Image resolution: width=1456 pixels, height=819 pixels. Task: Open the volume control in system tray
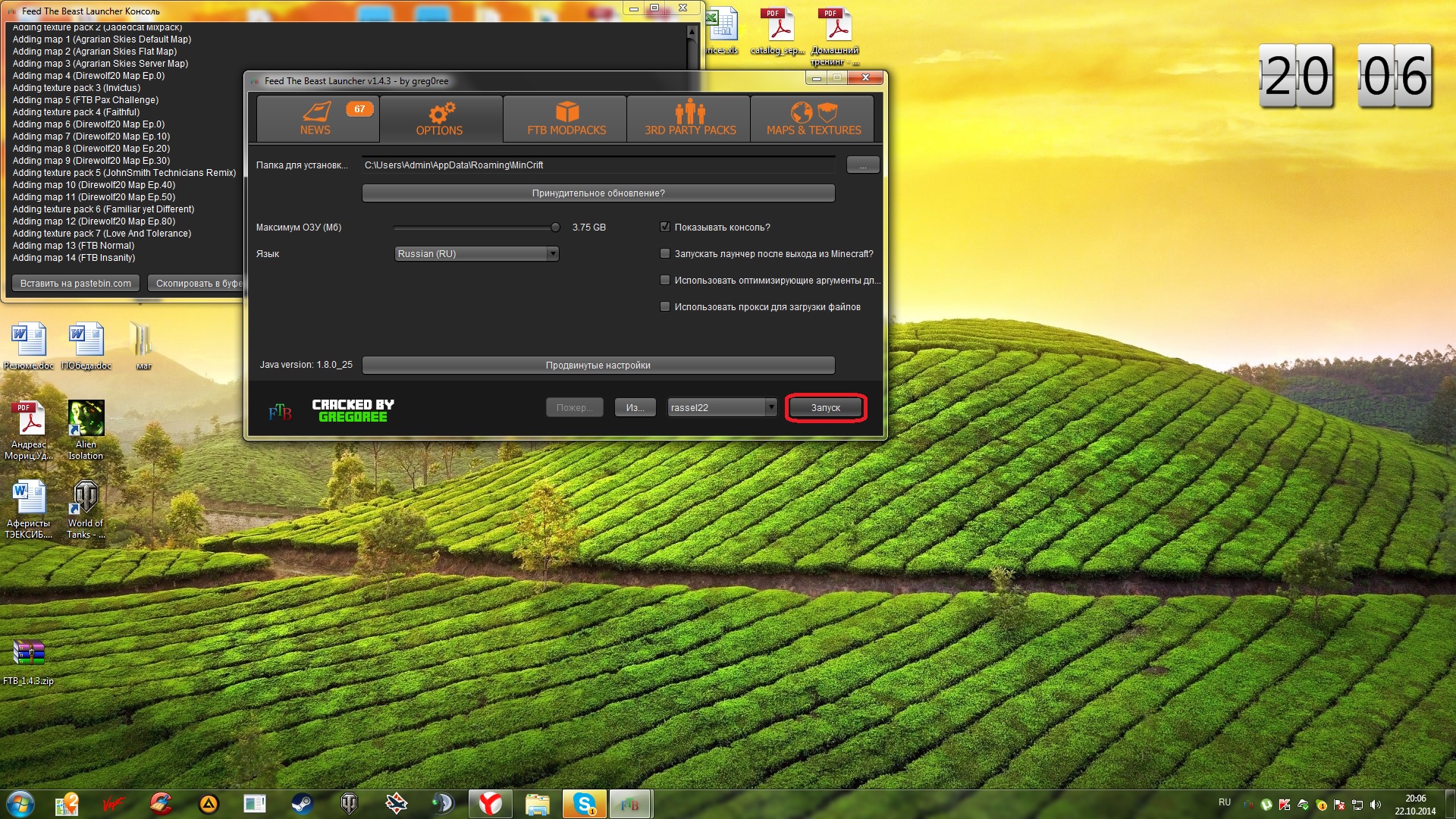tap(1376, 805)
